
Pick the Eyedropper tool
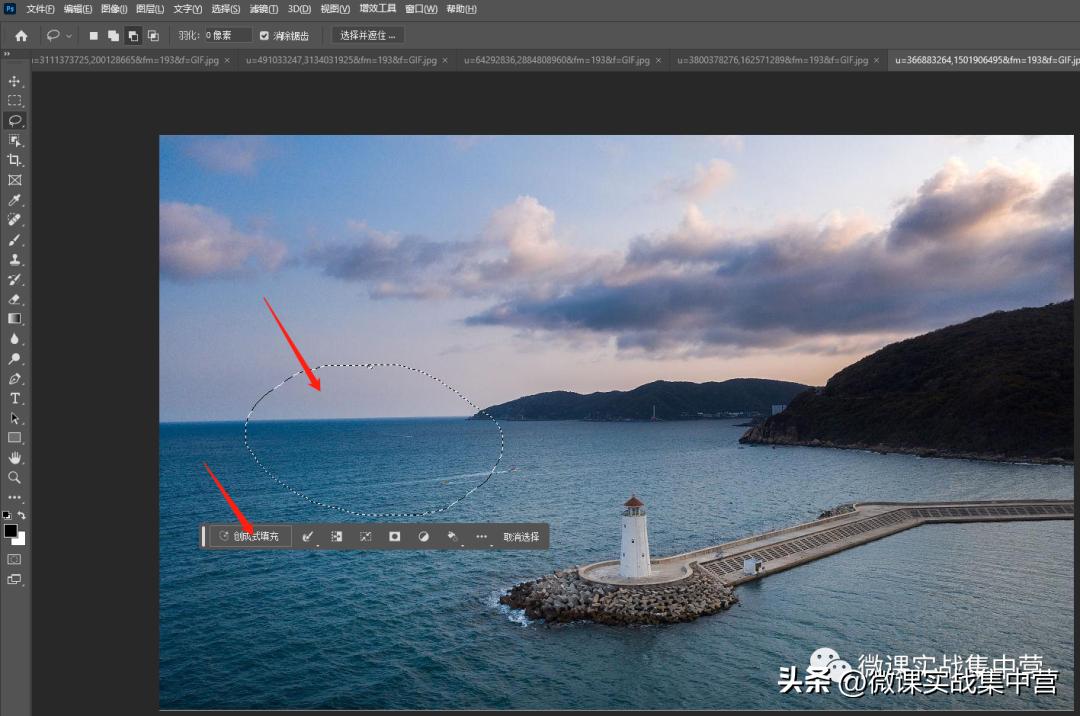(x=14, y=200)
